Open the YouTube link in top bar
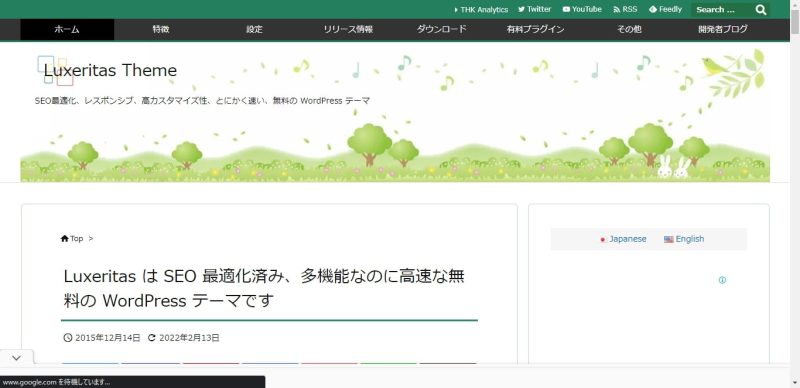800x388 pixels. point(582,9)
